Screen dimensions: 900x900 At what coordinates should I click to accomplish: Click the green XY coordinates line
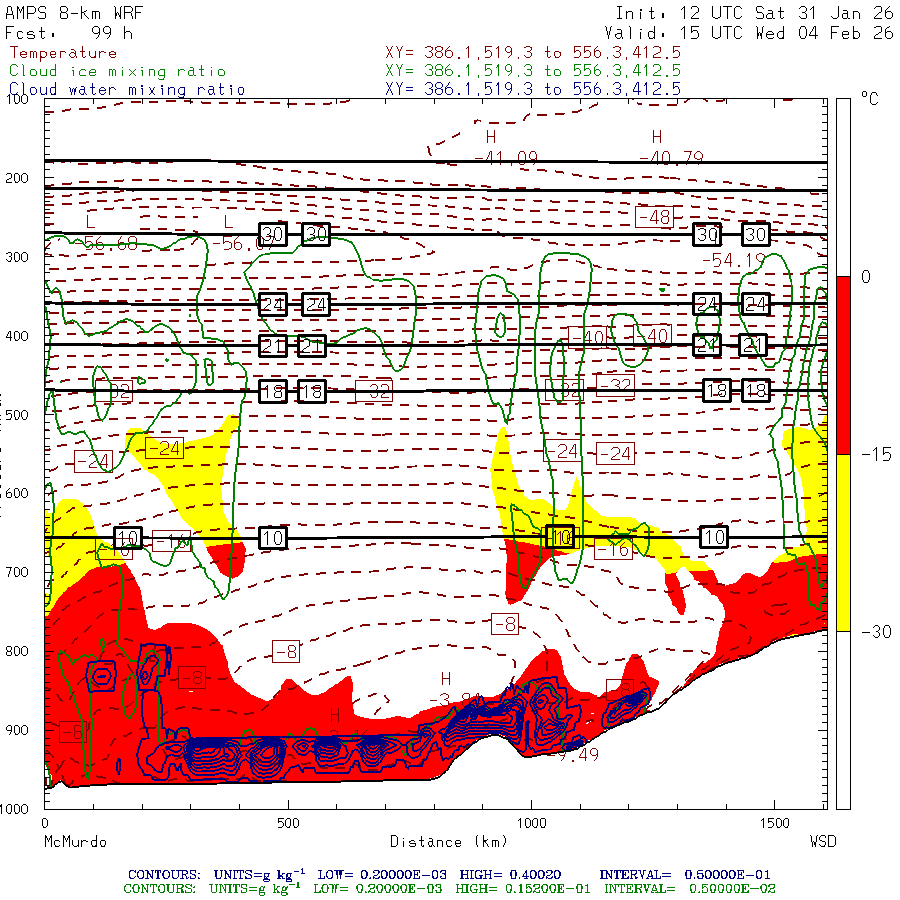(x=533, y=71)
